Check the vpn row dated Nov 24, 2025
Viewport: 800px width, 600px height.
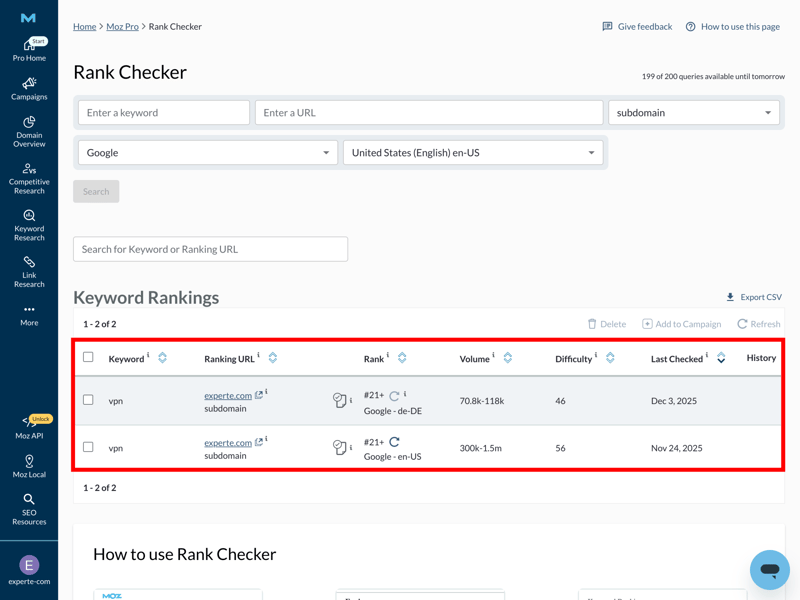(x=88, y=447)
